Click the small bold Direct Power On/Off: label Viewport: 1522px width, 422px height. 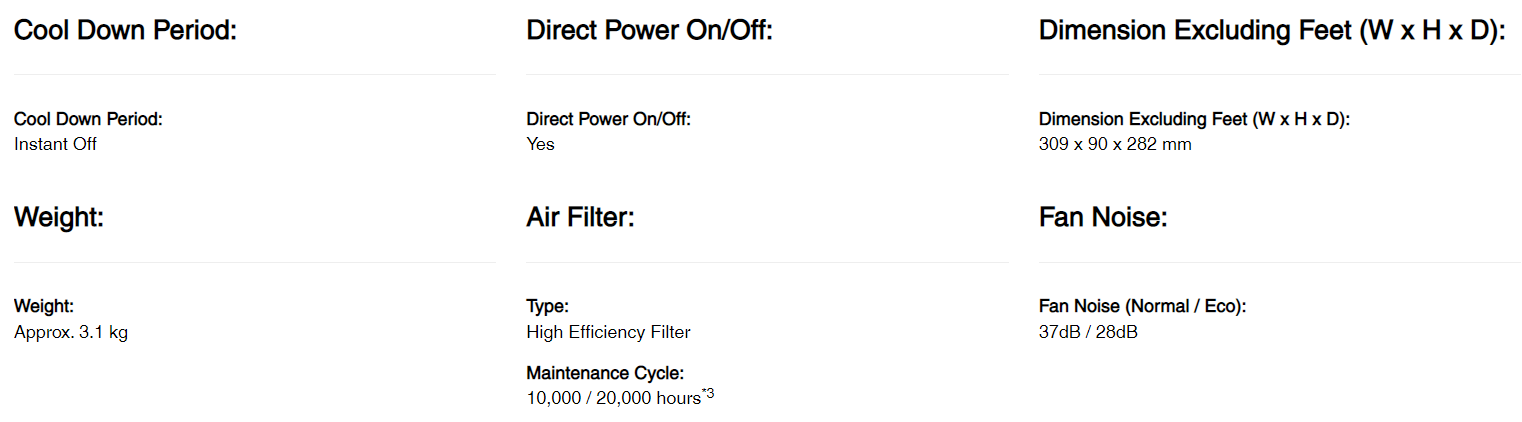click(608, 119)
